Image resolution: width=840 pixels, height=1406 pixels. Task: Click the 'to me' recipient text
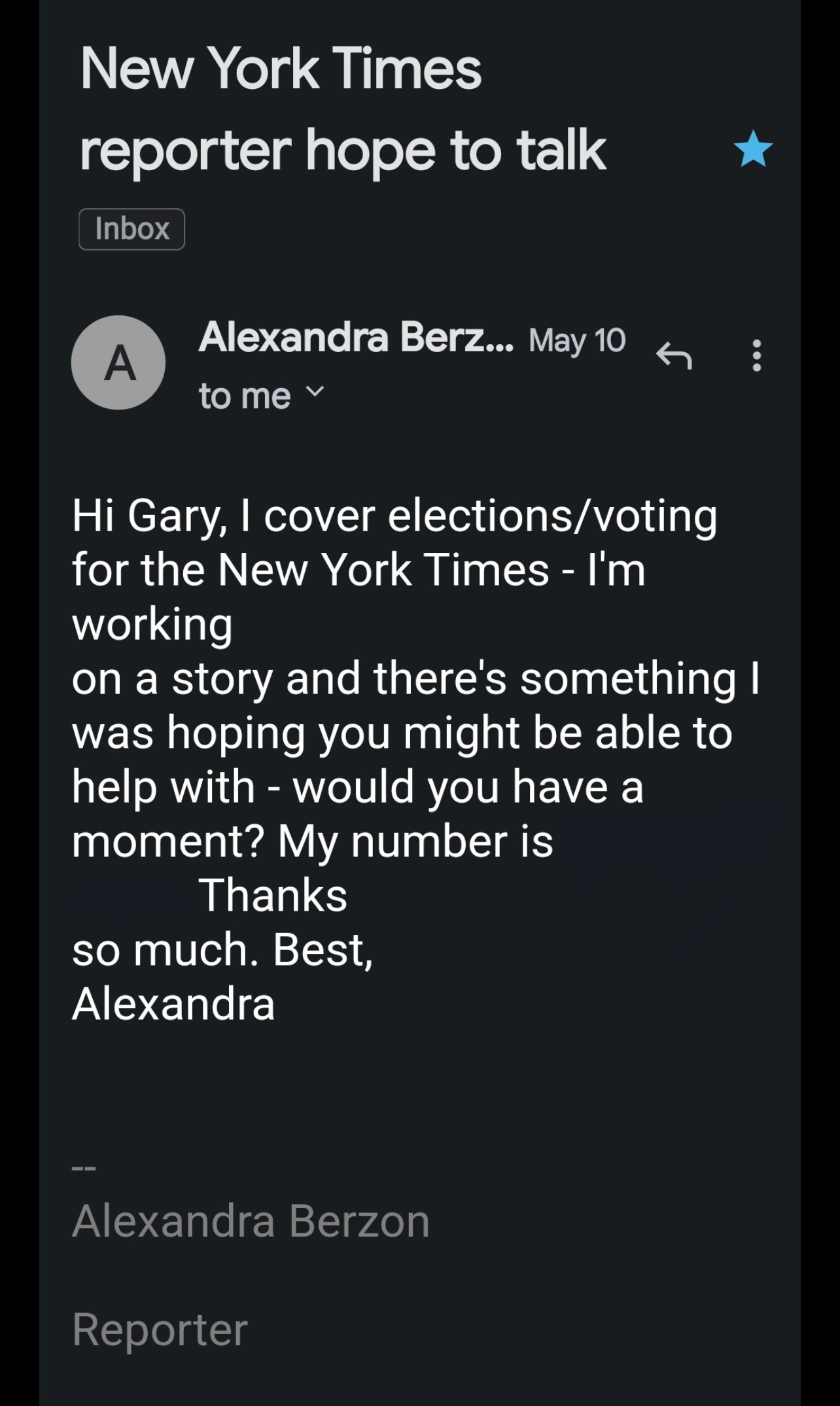coord(245,396)
